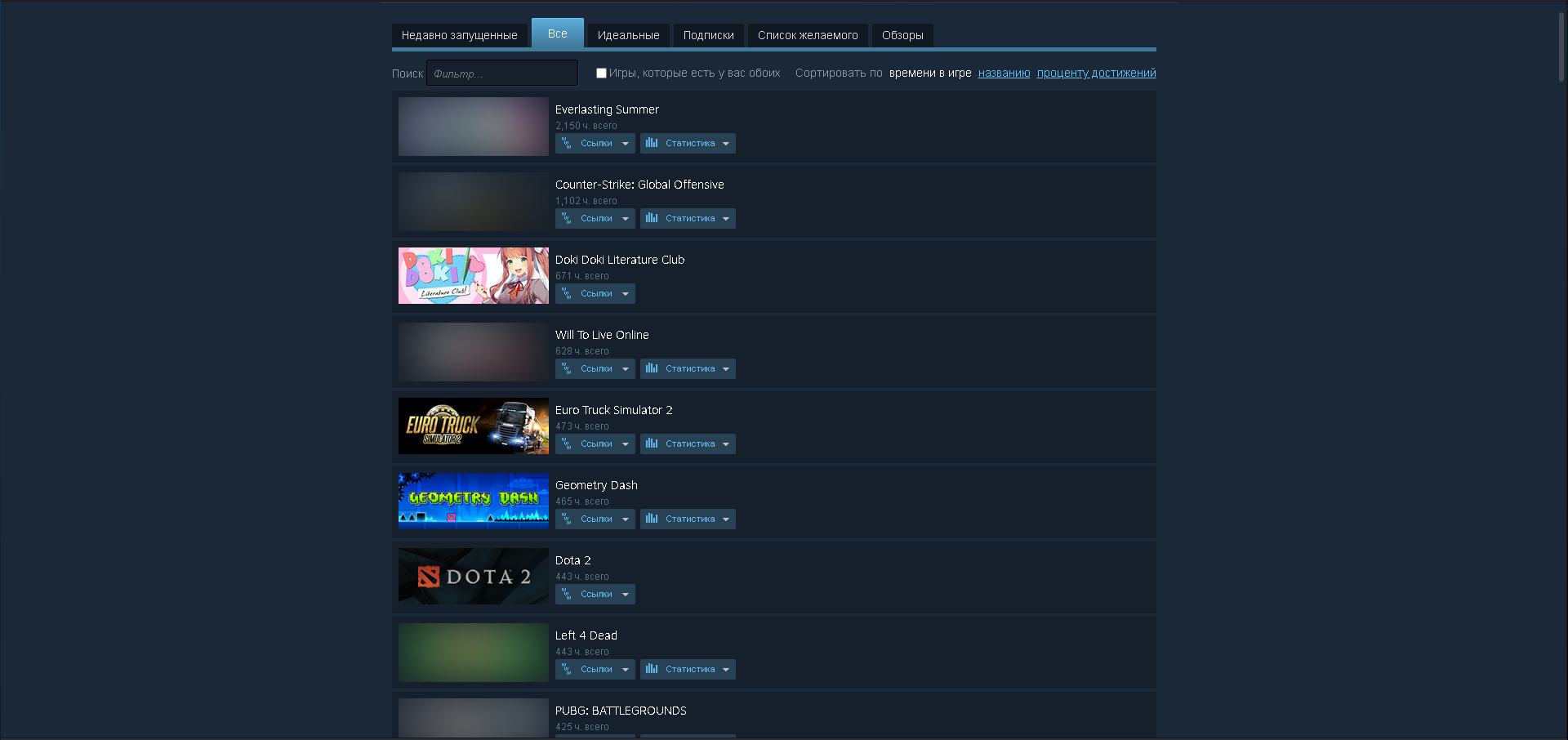Click '1,102 ч. всего' playtime text
1568x740 pixels.
[x=586, y=201]
